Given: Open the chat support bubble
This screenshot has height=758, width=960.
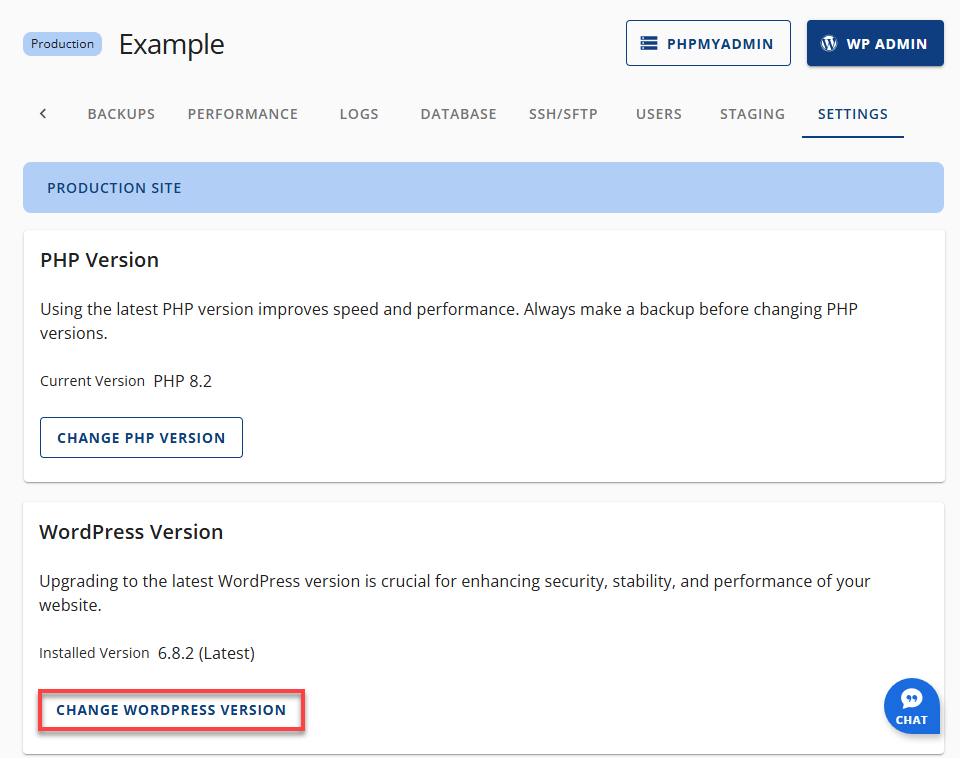Looking at the screenshot, I should point(911,706).
